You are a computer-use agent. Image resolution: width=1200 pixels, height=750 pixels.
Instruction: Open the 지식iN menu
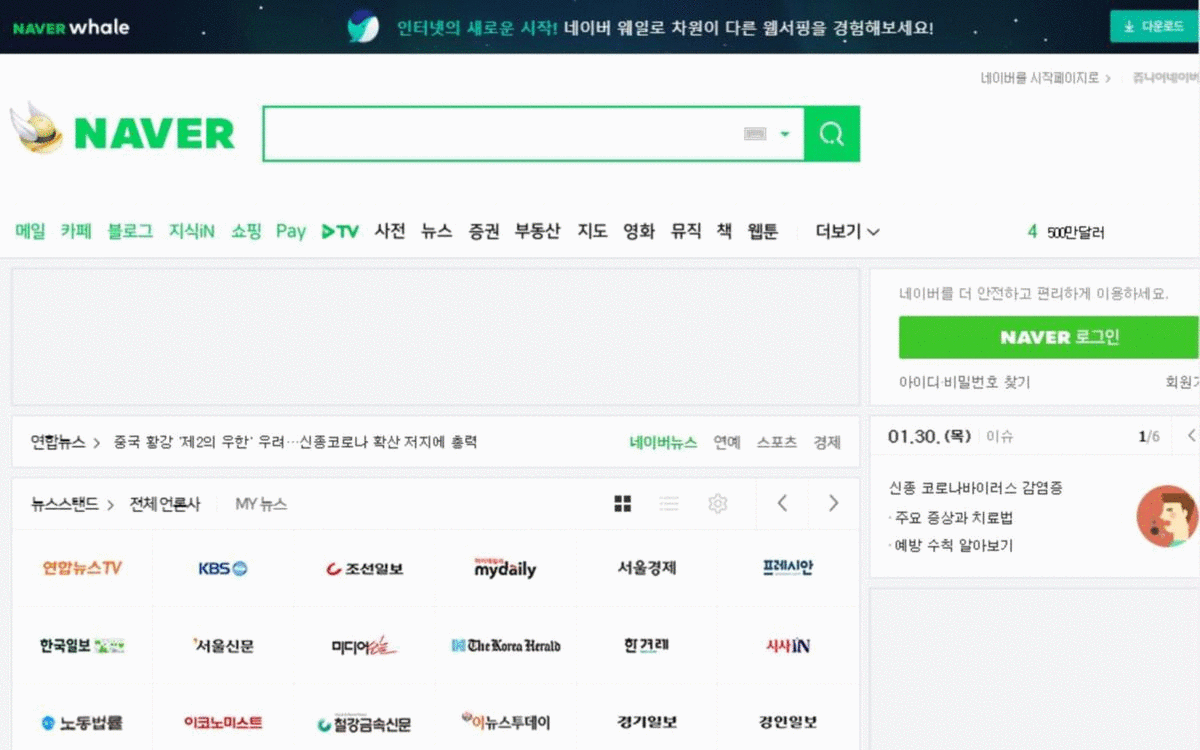pos(192,231)
